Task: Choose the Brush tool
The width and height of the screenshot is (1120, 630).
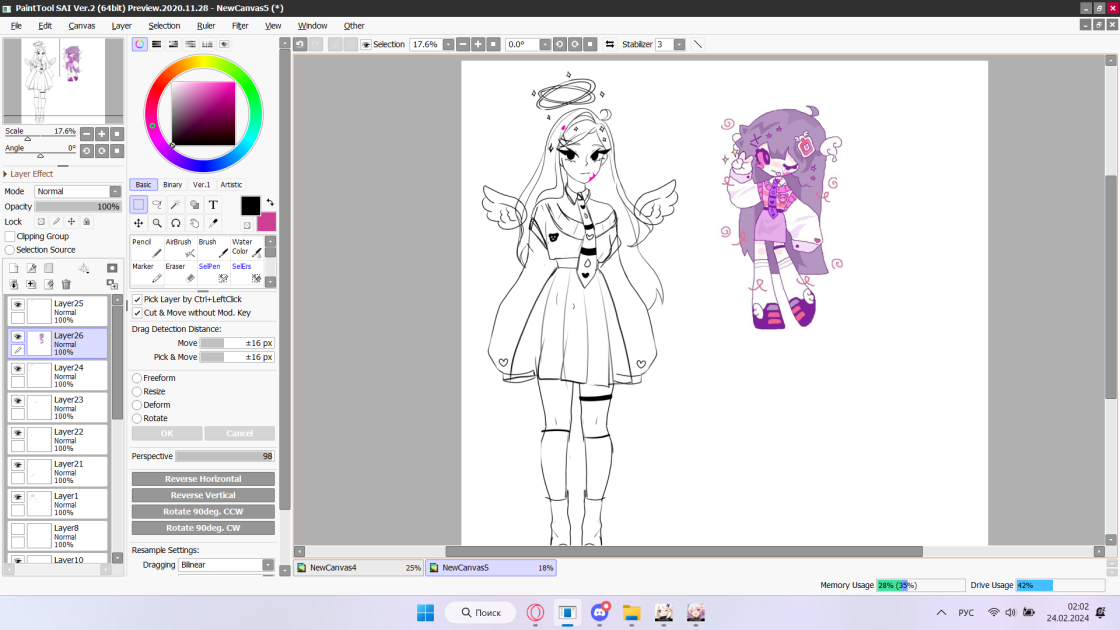Action: 213,247
